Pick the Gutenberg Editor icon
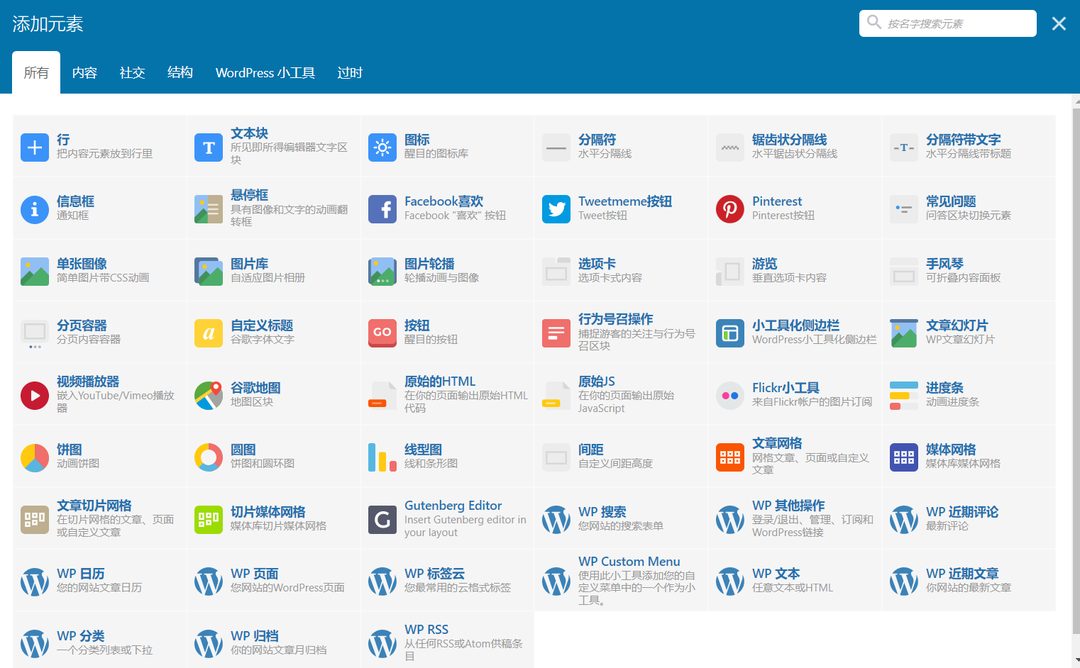This screenshot has width=1080, height=668. 382,519
